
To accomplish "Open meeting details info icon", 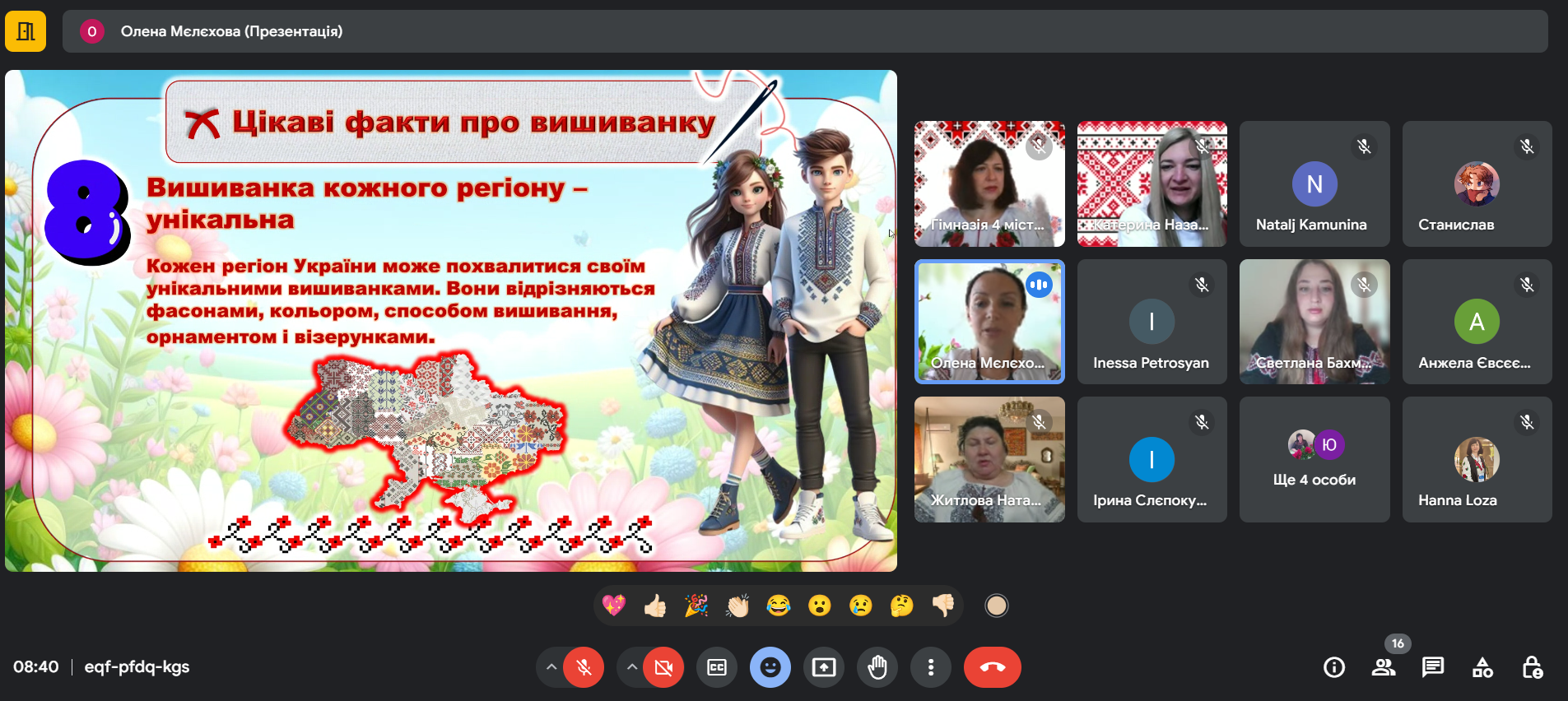I will click(1334, 667).
